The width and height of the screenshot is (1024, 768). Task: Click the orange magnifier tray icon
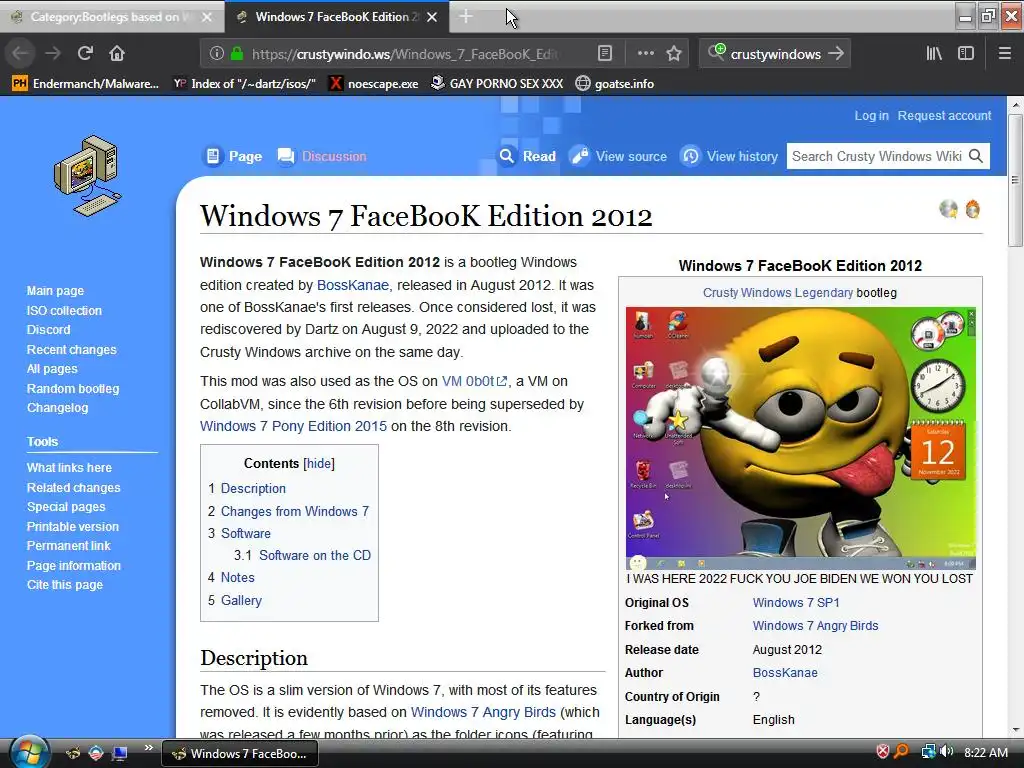pos(901,752)
